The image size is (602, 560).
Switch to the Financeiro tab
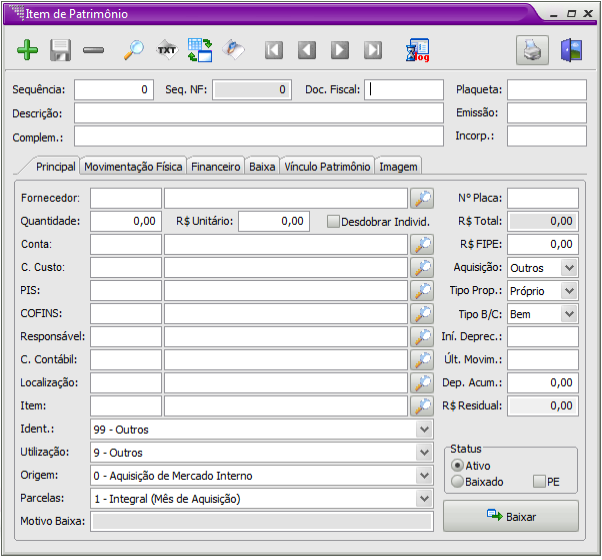point(215,167)
